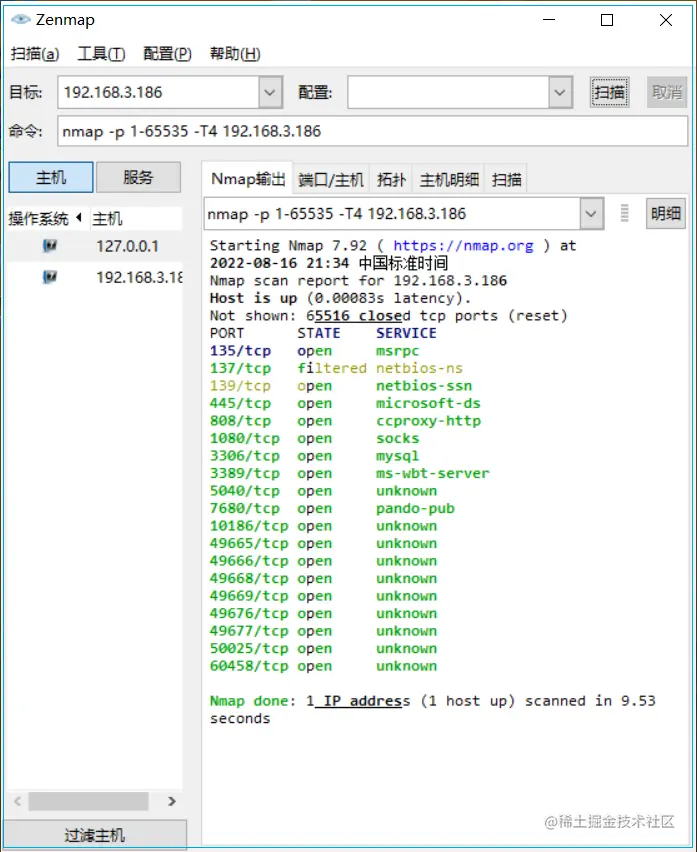The height and width of the screenshot is (852, 697).
Task: Open the https://nmap.org link
Action: 463,246
